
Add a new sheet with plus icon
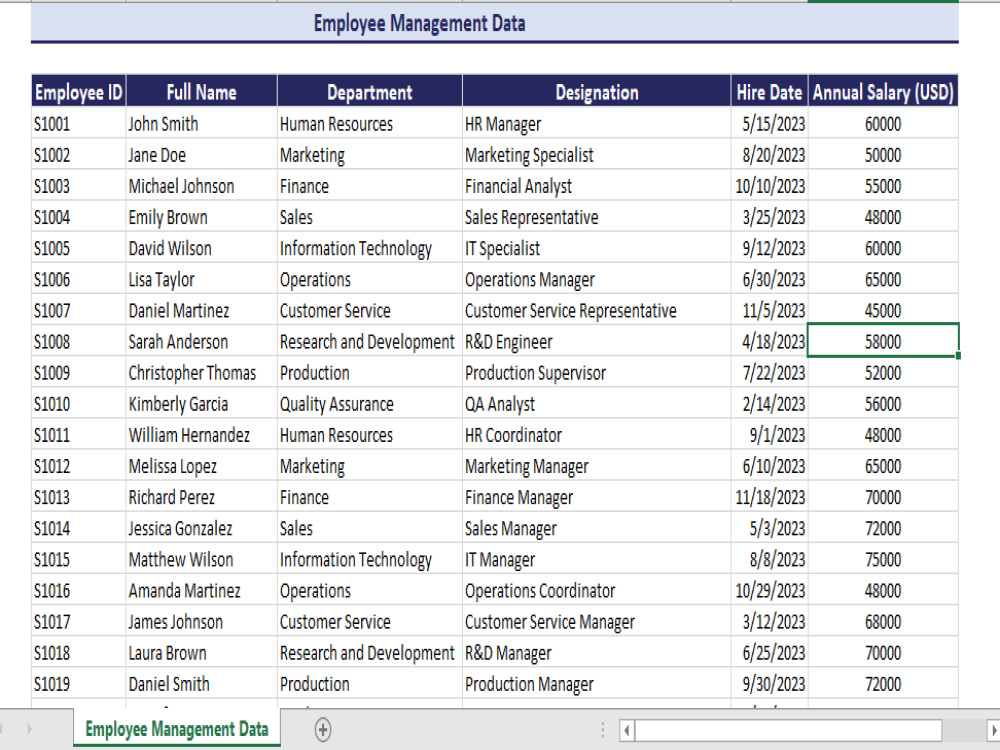tap(323, 730)
